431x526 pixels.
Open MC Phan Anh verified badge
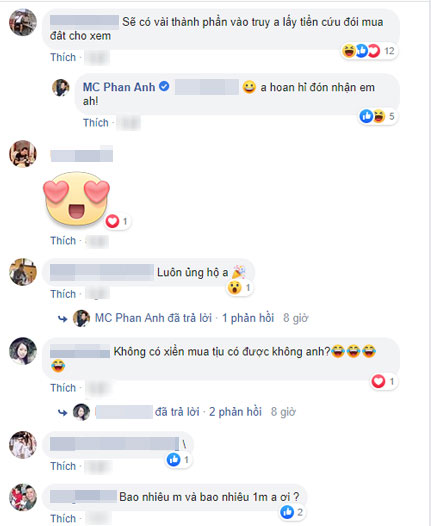tap(164, 87)
